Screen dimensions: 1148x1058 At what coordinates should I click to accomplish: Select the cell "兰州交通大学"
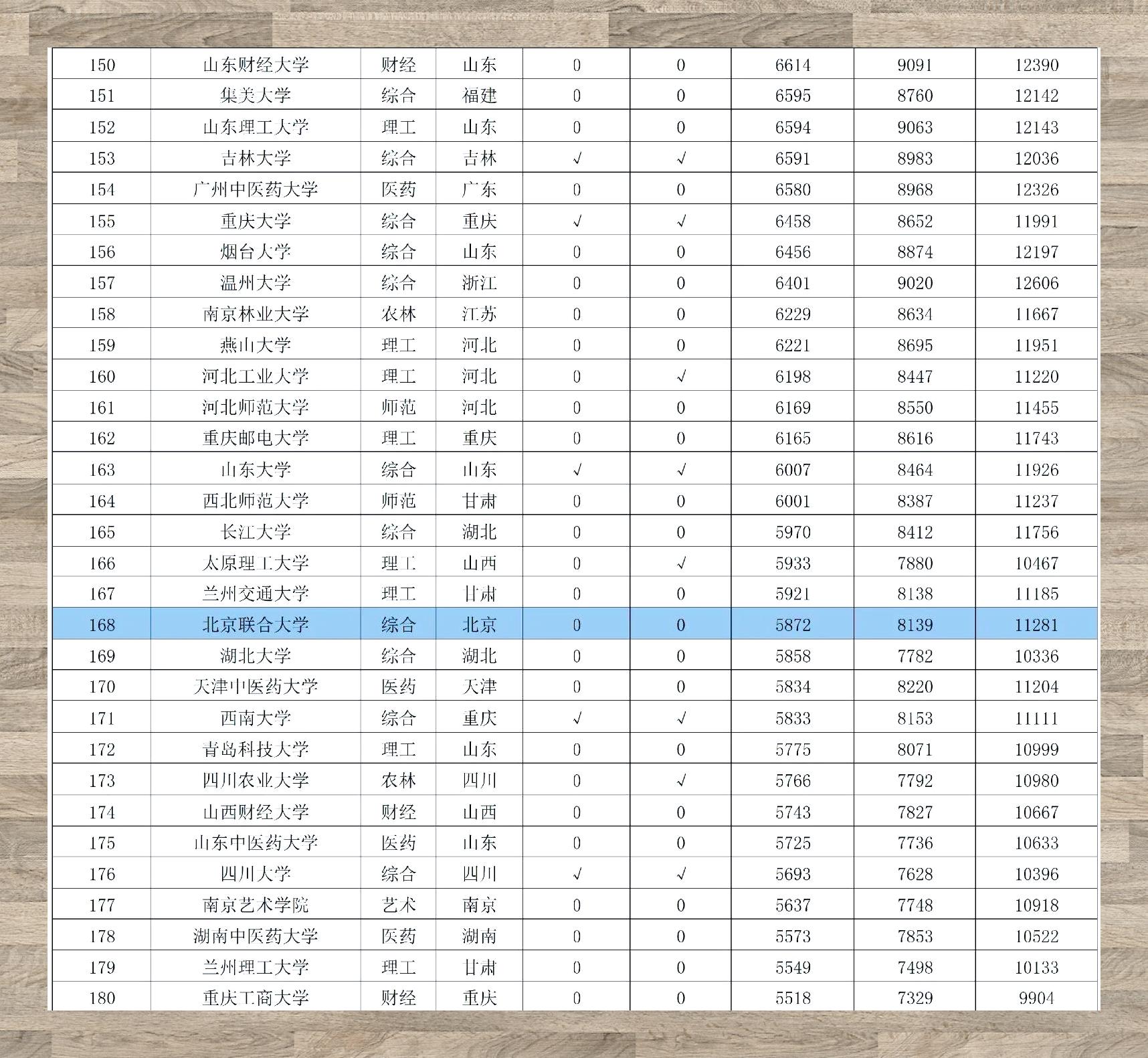tap(256, 594)
